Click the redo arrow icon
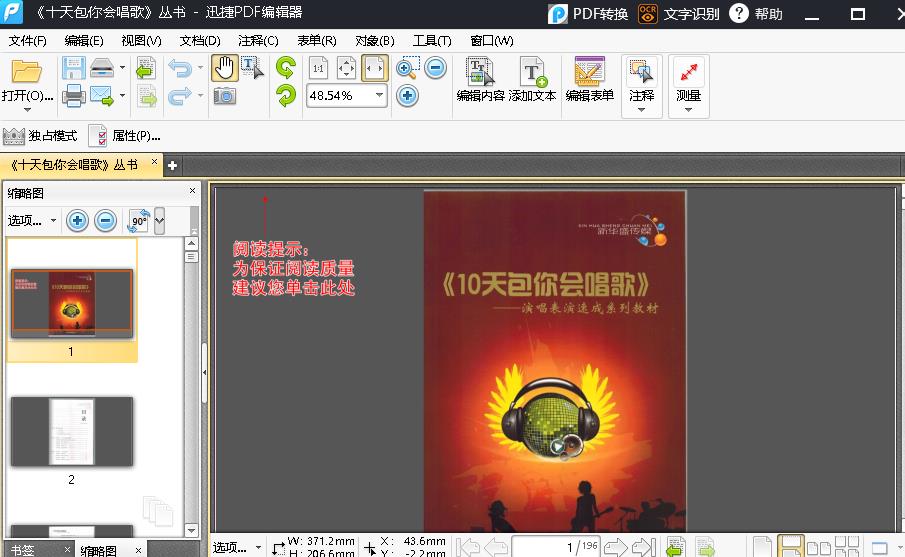905x557 pixels. click(179, 95)
